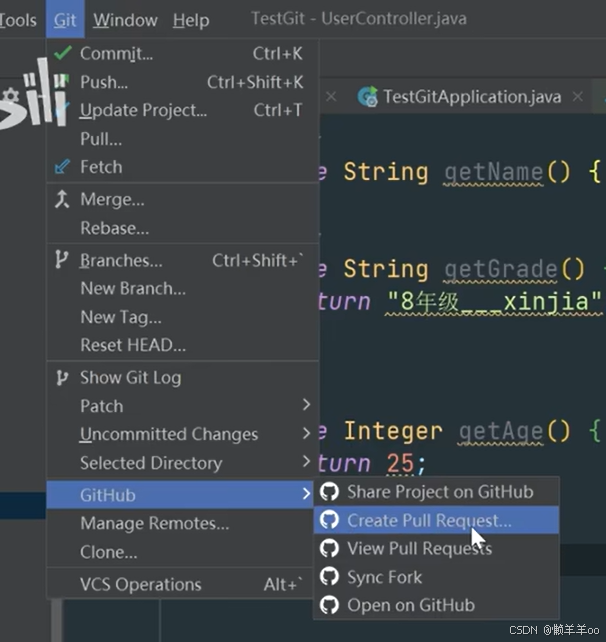606x642 pixels.
Task: Click GitHub icon beside Open on GitHub
Action: (329, 605)
